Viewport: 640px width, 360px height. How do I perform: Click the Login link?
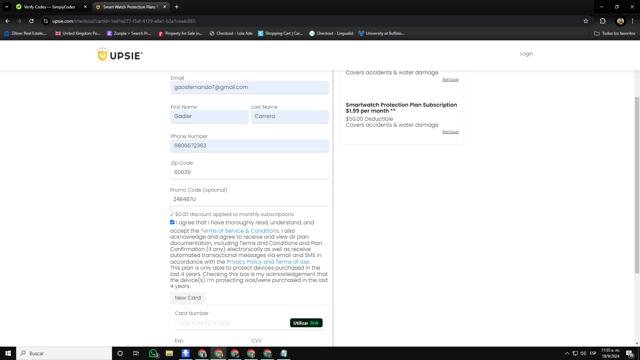click(x=526, y=53)
